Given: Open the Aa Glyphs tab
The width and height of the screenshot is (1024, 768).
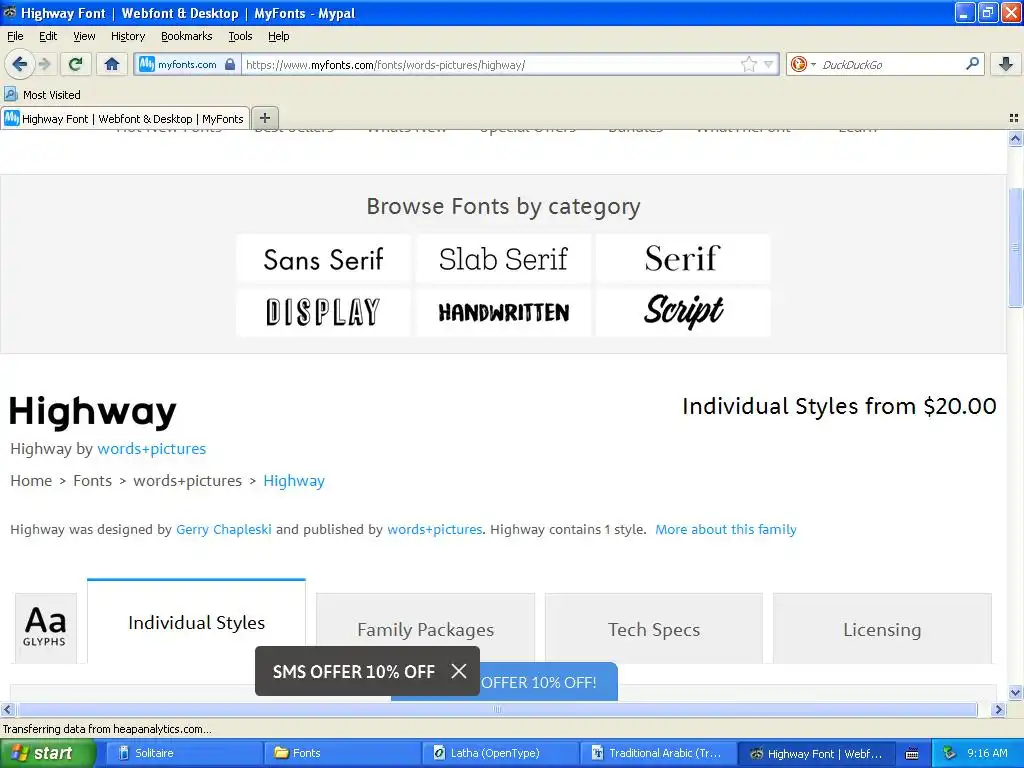Looking at the screenshot, I should pyautogui.click(x=45, y=628).
